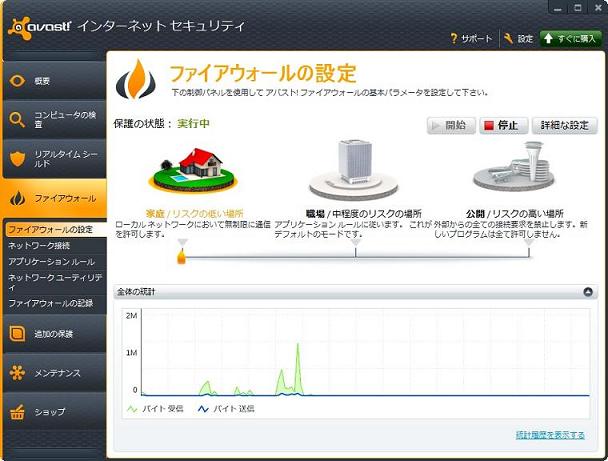Click the 開始 button
608x461 pixels.
(x=451, y=125)
